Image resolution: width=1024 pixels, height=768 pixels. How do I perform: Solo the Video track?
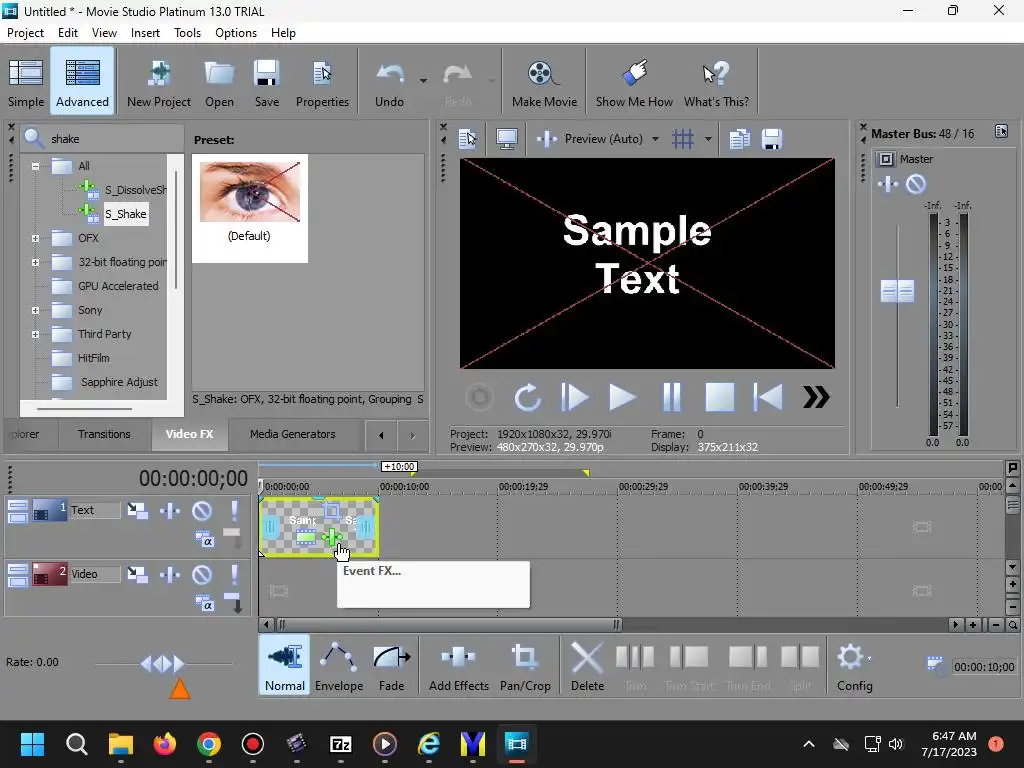click(x=234, y=575)
